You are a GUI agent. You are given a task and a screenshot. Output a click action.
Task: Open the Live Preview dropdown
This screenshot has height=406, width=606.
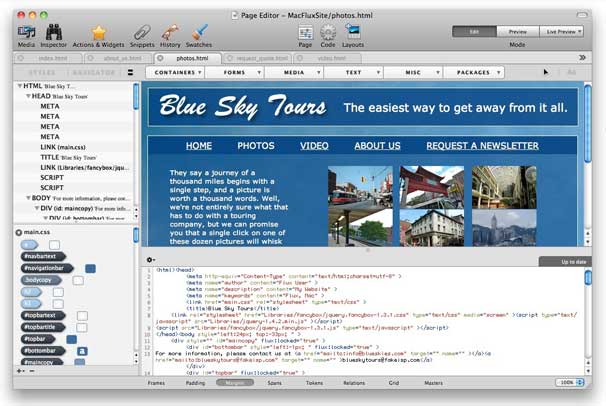coord(562,32)
